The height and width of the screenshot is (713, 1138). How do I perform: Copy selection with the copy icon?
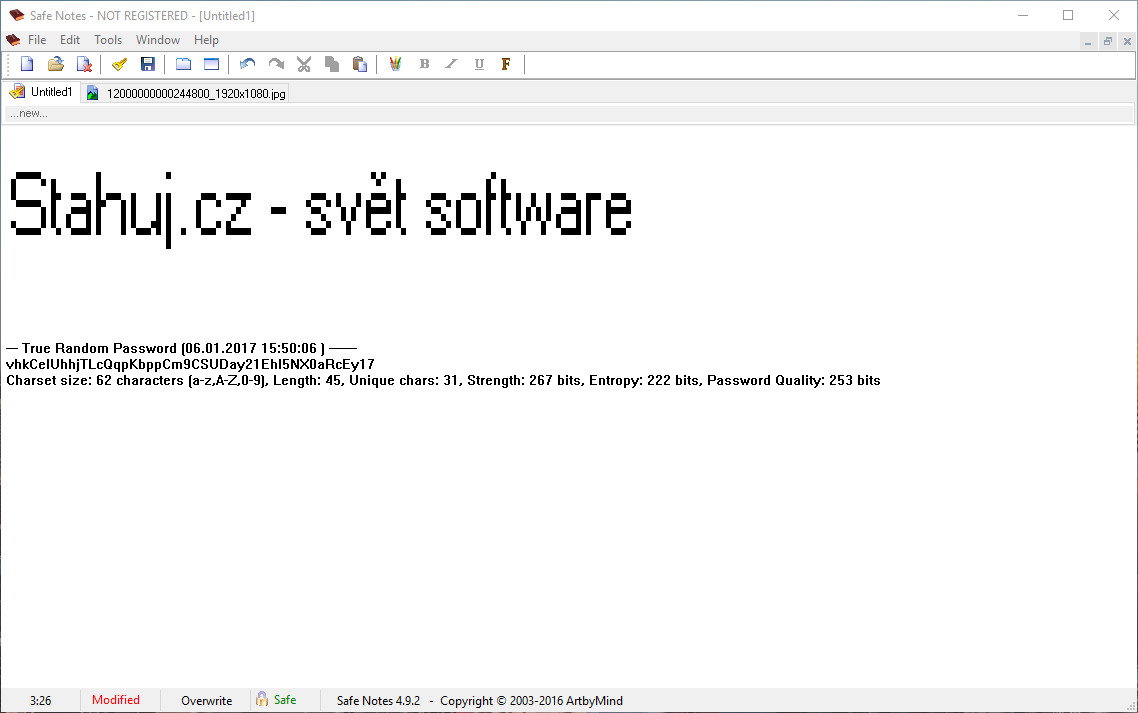[332, 64]
